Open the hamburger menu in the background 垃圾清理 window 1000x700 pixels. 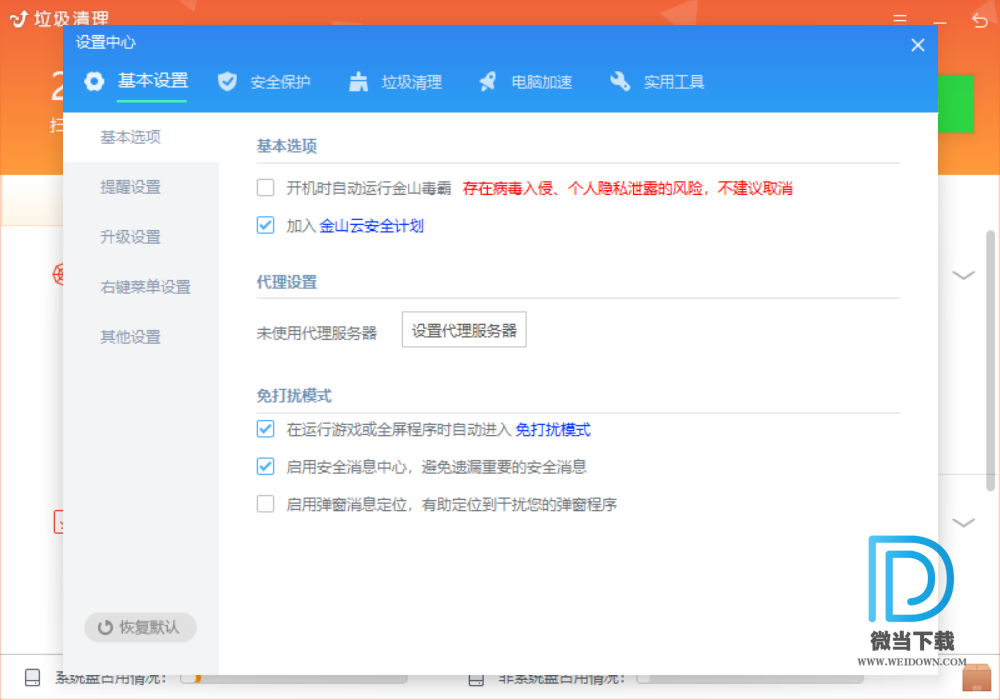click(900, 19)
